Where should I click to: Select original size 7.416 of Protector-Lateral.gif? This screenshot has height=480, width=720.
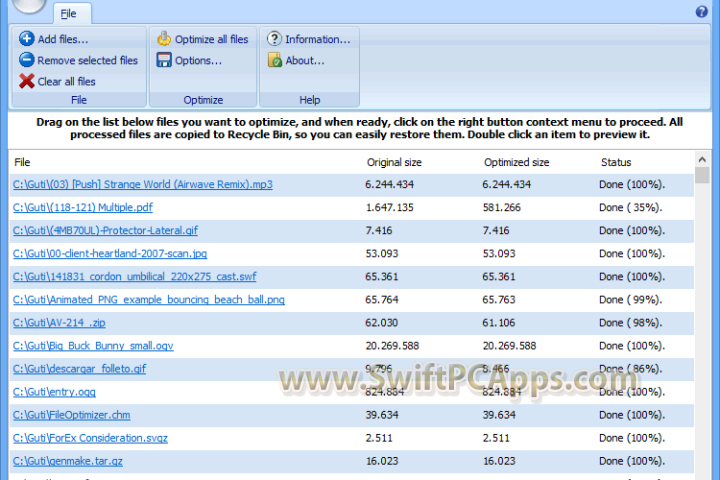(x=379, y=231)
